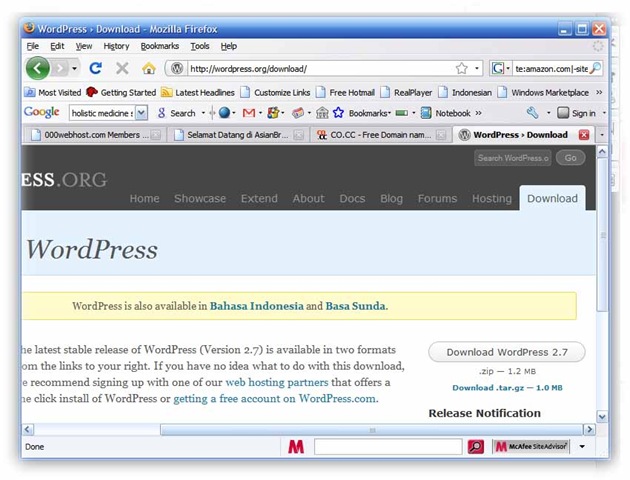This screenshot has width=630, height=480.
Task: Close the 000webhost.com Members tab
Action: click(x=156, y=135)
